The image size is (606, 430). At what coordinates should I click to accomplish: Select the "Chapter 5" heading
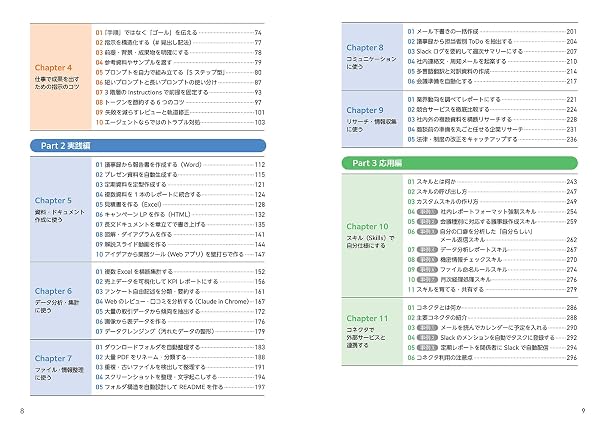pyautogui.click(x=53, y=201)
